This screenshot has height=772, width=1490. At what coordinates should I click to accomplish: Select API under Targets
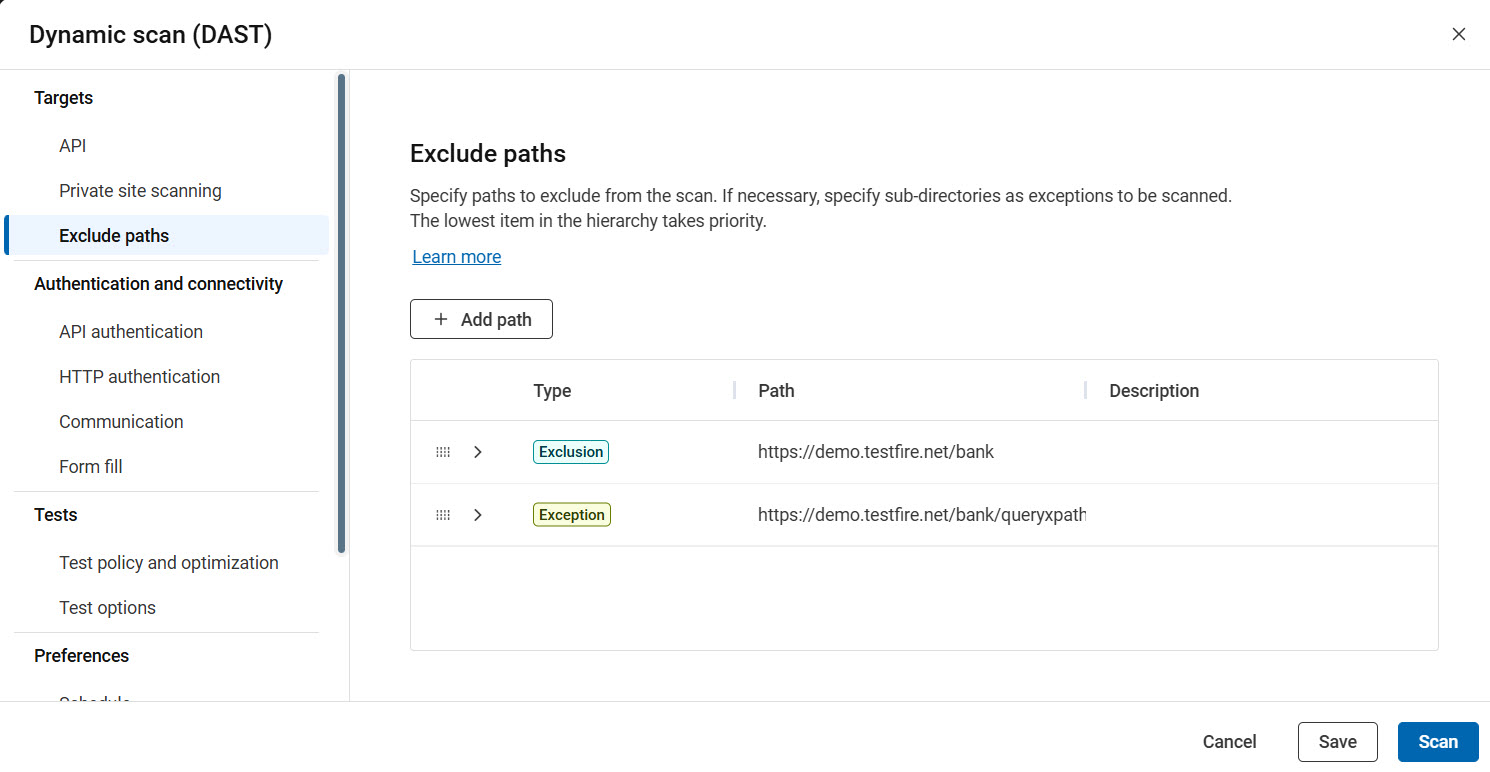73,146
